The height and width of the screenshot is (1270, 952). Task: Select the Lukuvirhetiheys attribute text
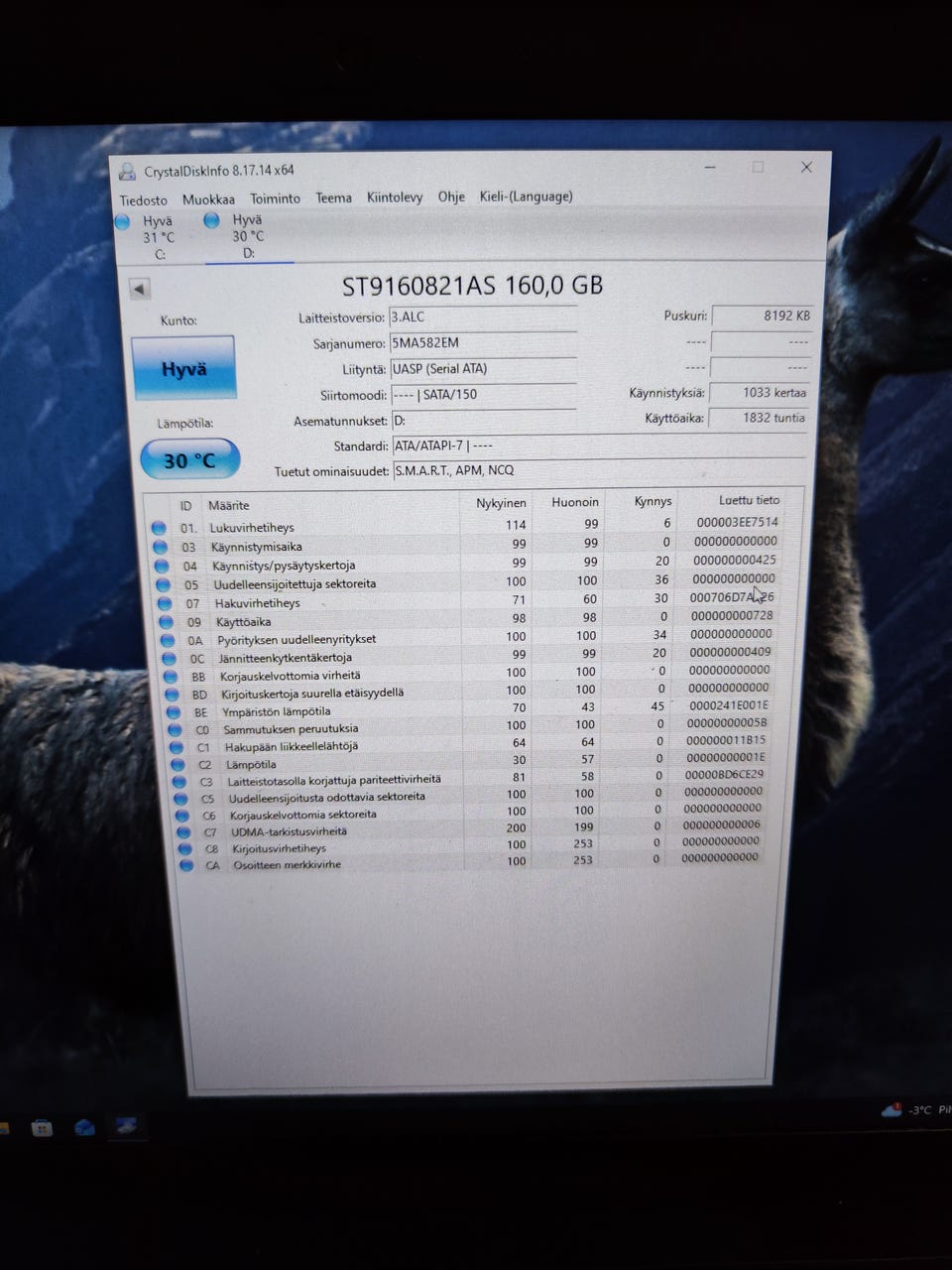tap(252, 528)
